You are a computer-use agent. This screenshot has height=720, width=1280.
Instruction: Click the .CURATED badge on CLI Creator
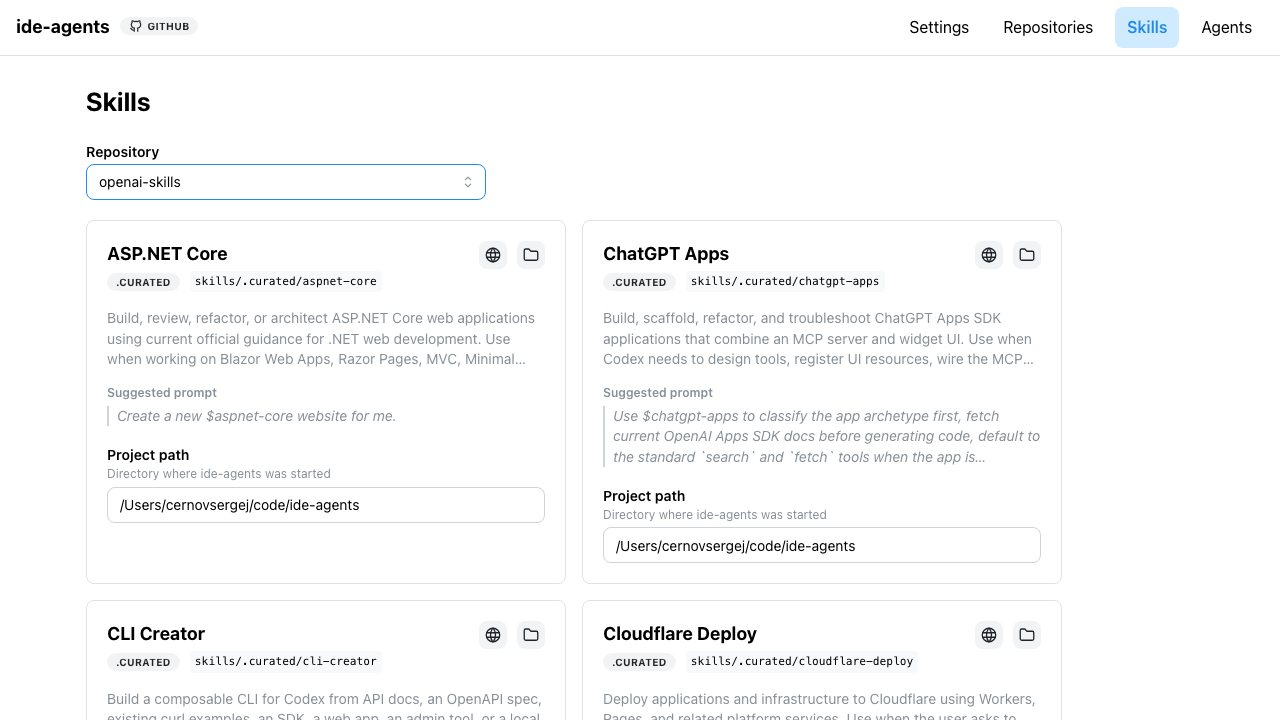tap(143, 662)
